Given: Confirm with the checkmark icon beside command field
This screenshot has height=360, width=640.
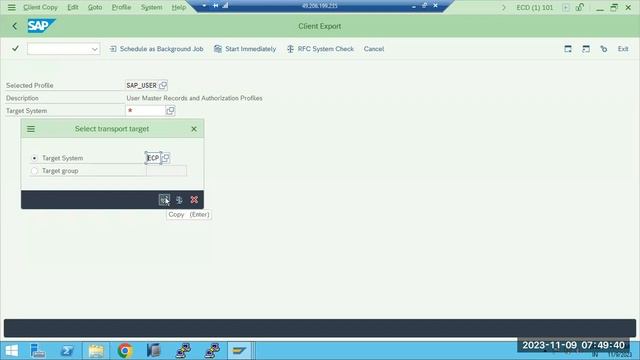Looking at the screenshot, I should pos(16,49).
